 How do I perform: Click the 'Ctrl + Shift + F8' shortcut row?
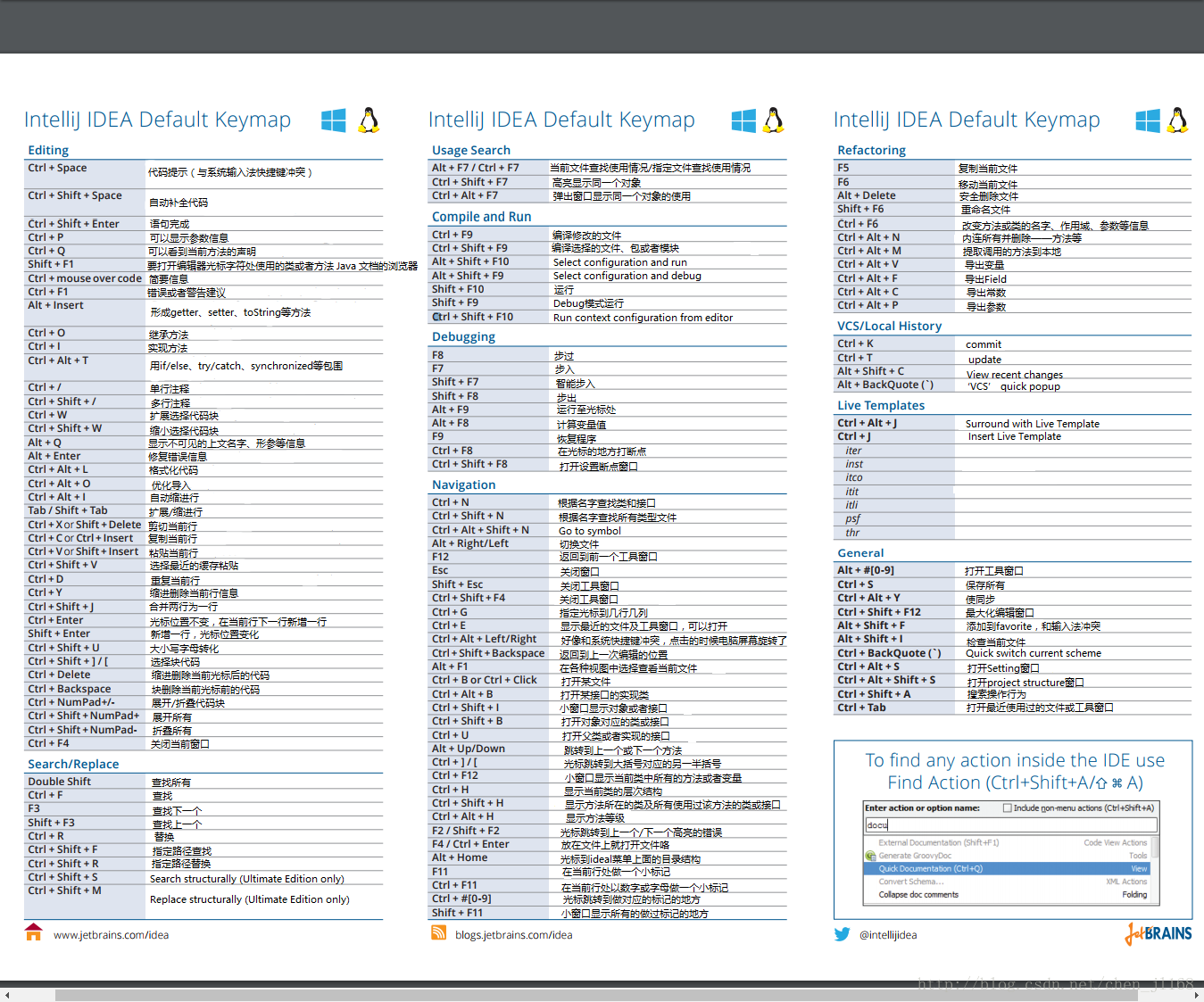608,465
